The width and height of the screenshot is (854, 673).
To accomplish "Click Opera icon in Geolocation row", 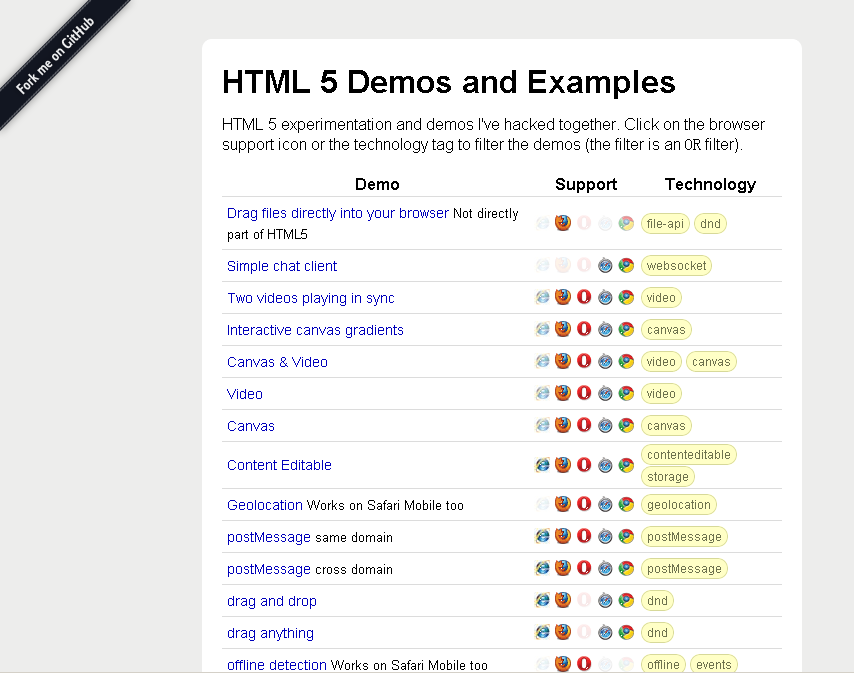I will coord(584,504).
